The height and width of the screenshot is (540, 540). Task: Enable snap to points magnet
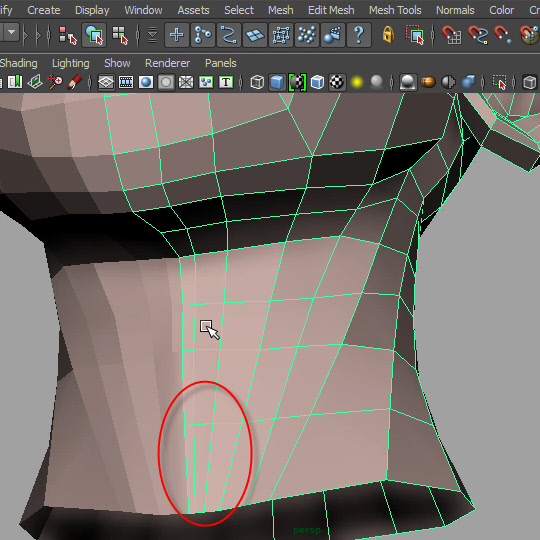pyautogui.click(x=503, y=35)
